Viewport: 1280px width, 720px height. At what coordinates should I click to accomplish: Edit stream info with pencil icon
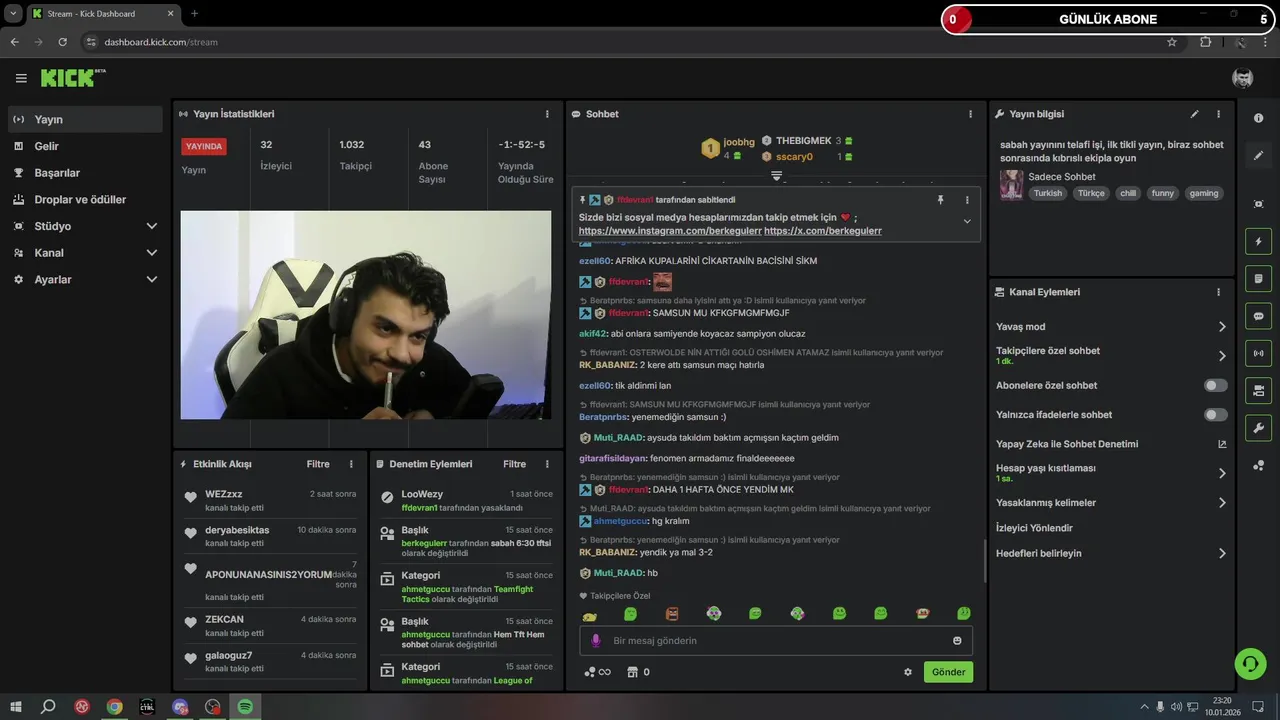(x=1194, y=114)
